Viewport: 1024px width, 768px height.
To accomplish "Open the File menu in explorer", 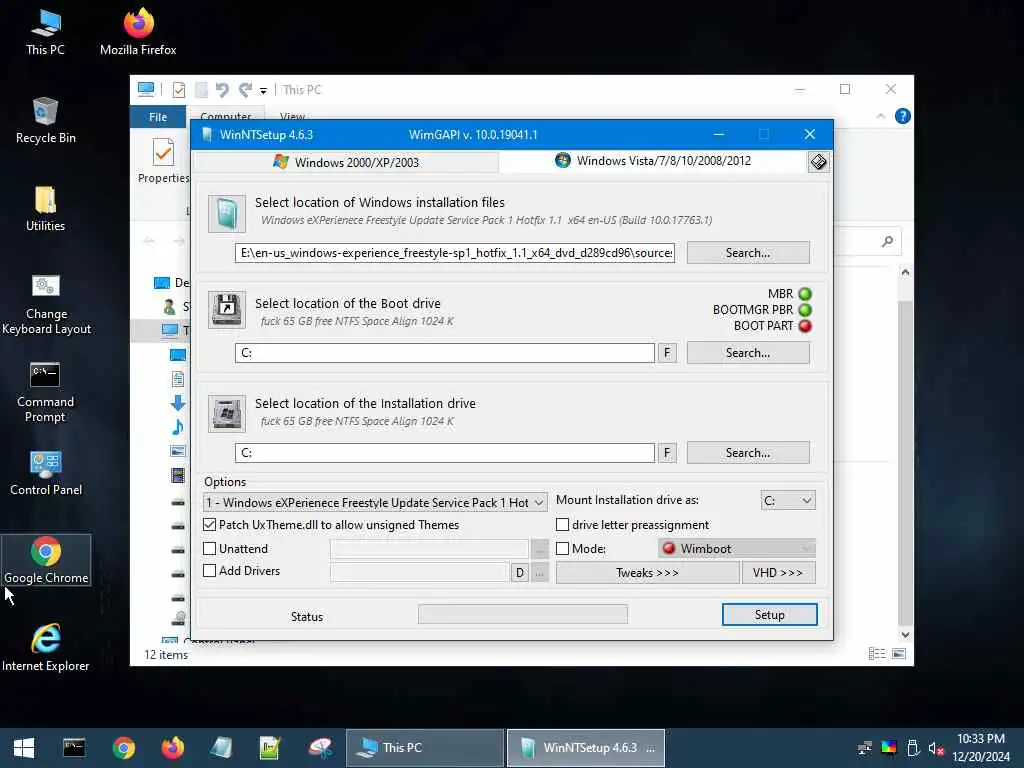I will pyautogui.click(x=158, y=117).
